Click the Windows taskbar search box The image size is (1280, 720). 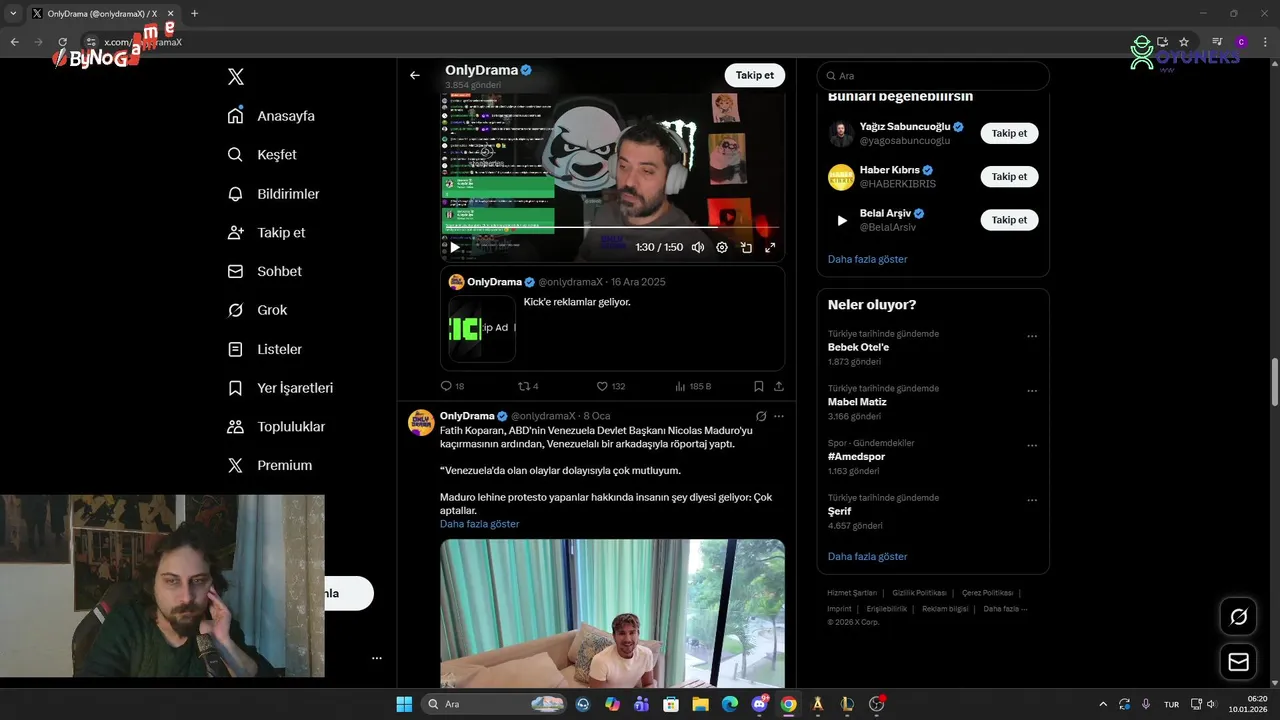[x=495, y=704]
